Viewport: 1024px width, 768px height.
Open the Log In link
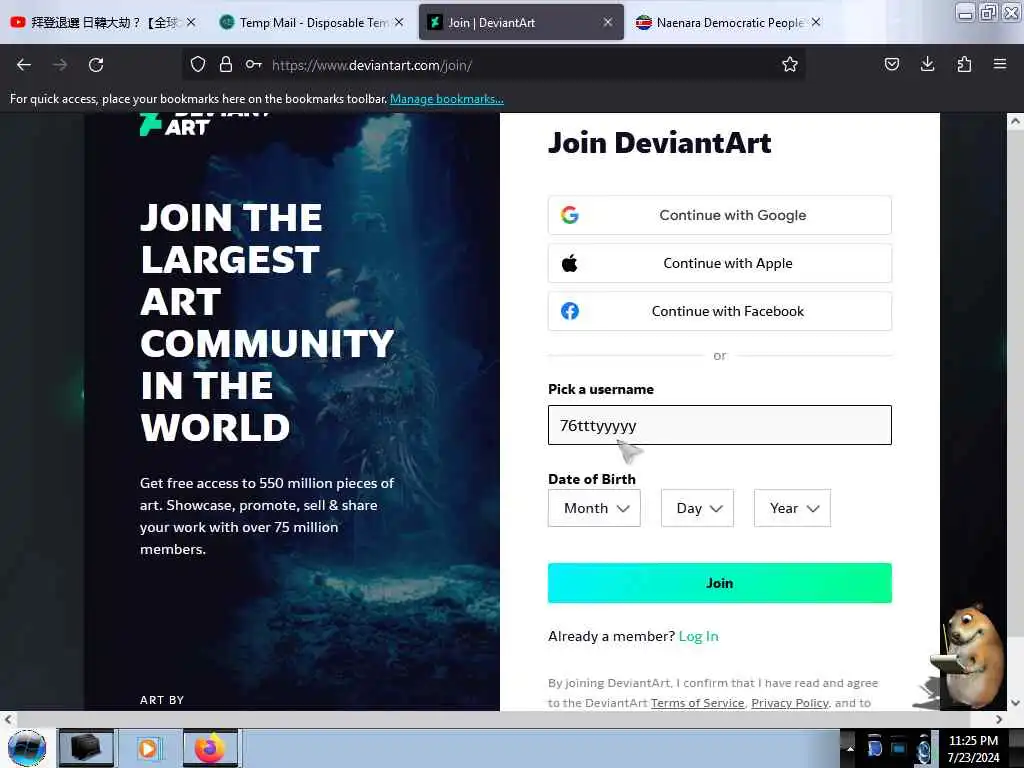698,636
